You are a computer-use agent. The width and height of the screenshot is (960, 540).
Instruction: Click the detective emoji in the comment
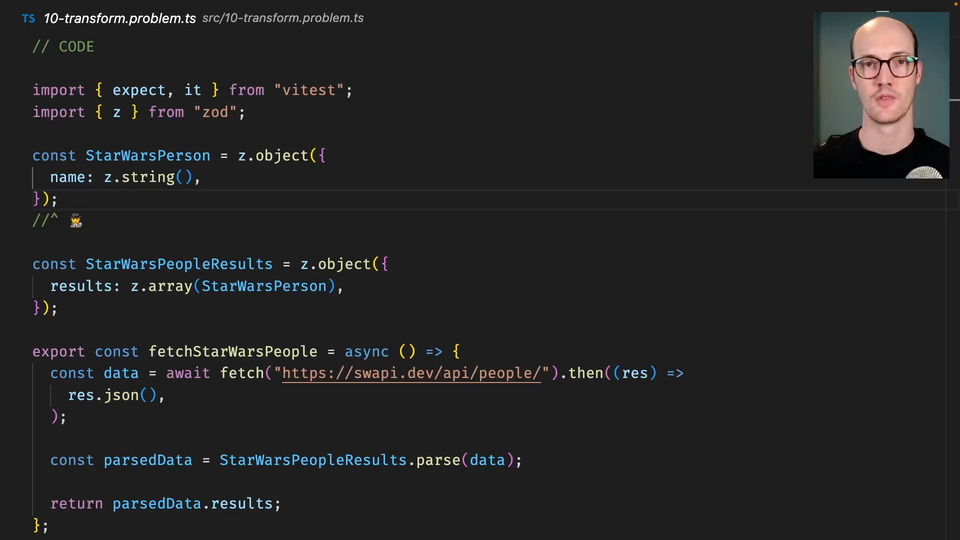coord(76,221)
